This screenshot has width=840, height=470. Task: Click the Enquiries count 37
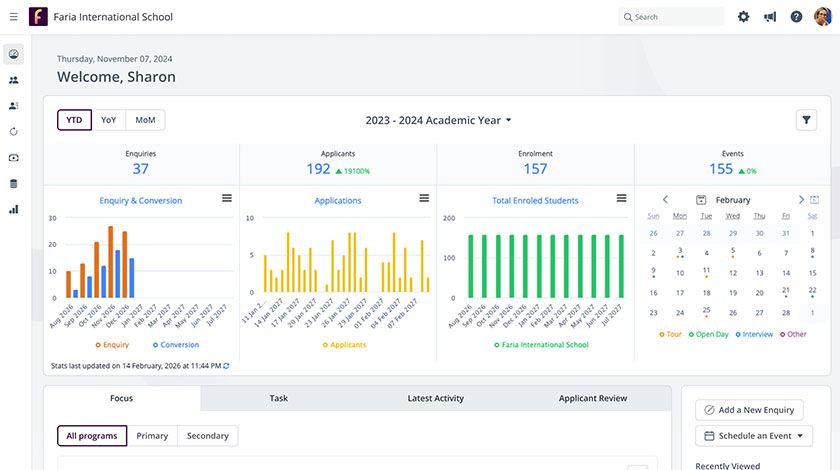click(140, 169)
